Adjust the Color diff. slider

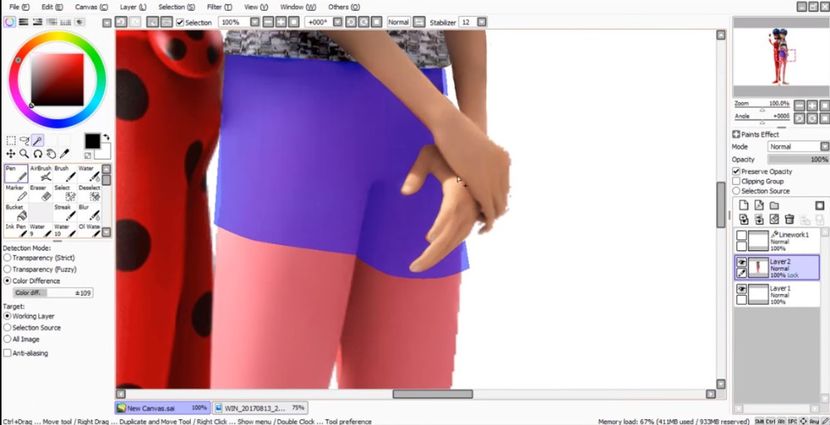(53, 293)
